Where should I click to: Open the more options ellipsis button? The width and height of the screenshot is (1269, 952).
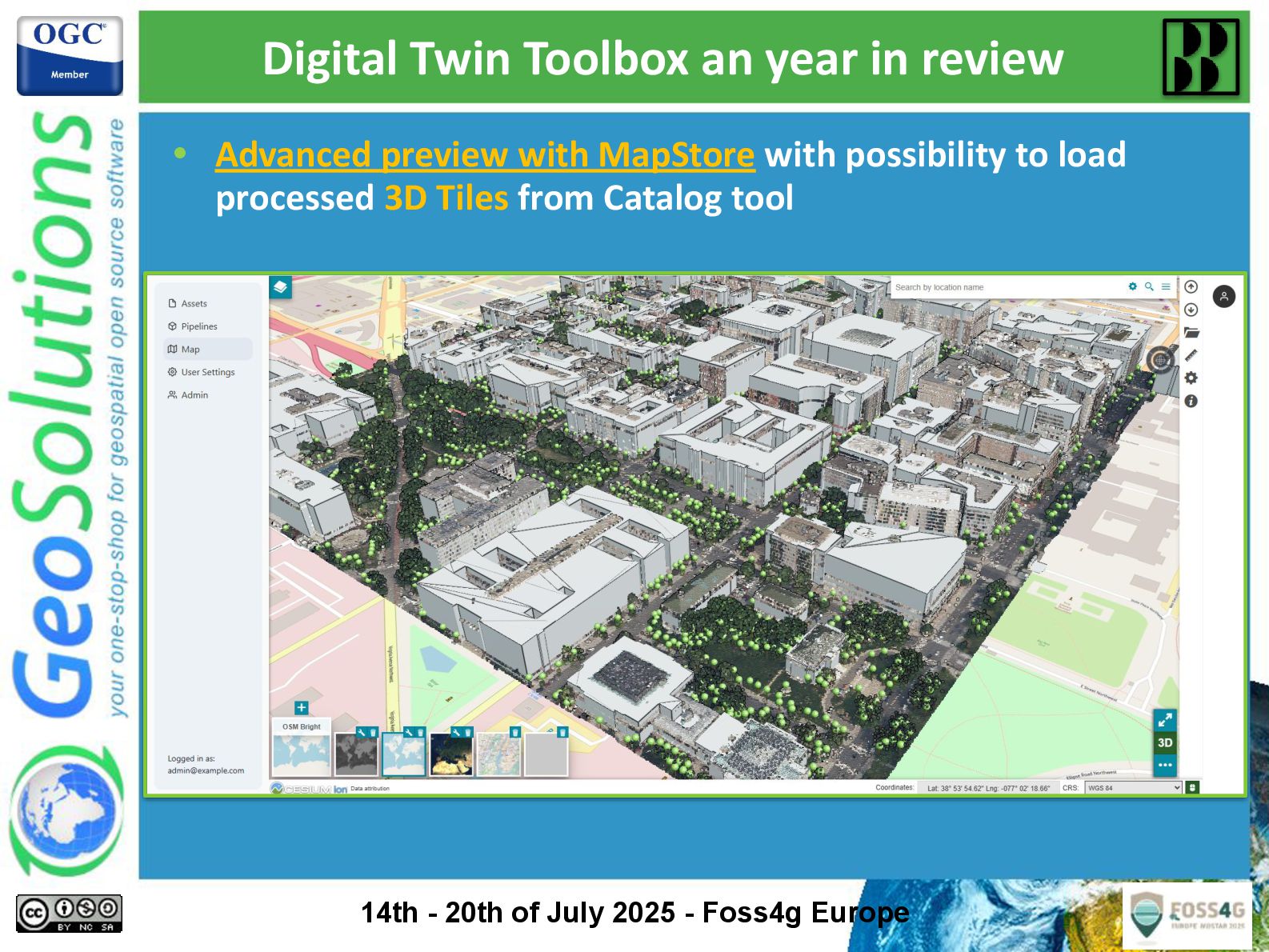[1165, 765]
